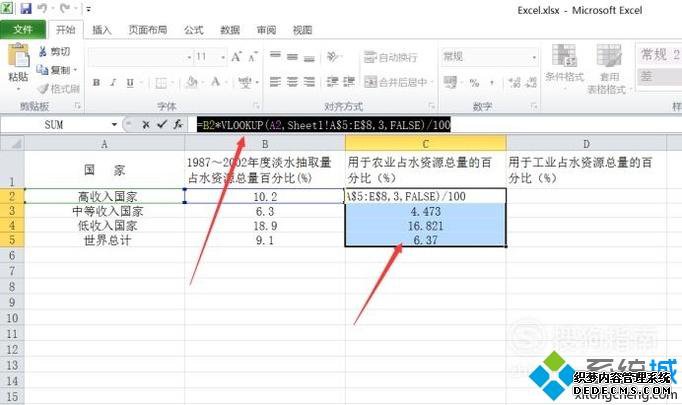Switch to the 插入 Insert tab

click(102, 30)
